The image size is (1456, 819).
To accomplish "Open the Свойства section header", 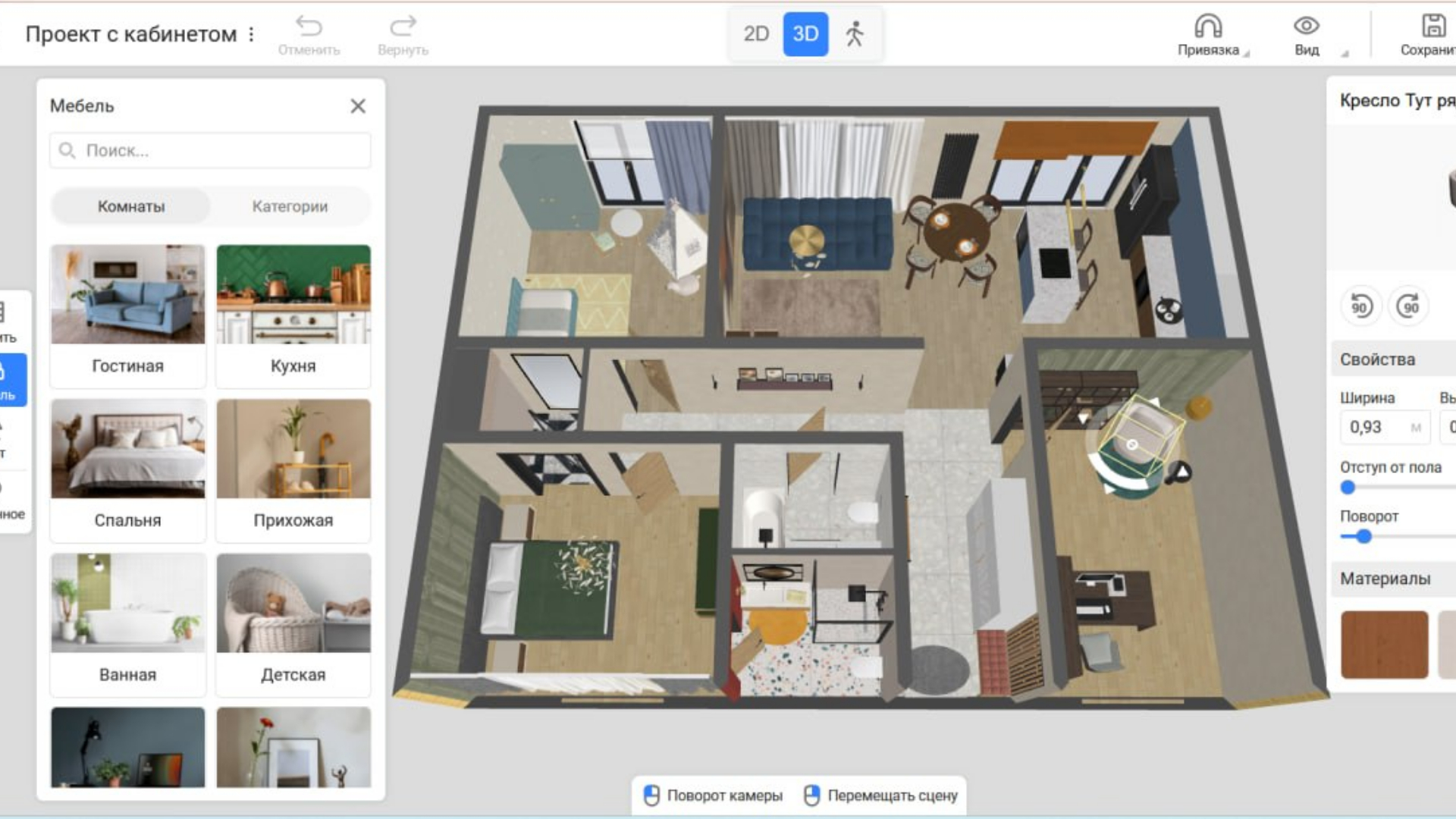I will [x=1394, y=359].
